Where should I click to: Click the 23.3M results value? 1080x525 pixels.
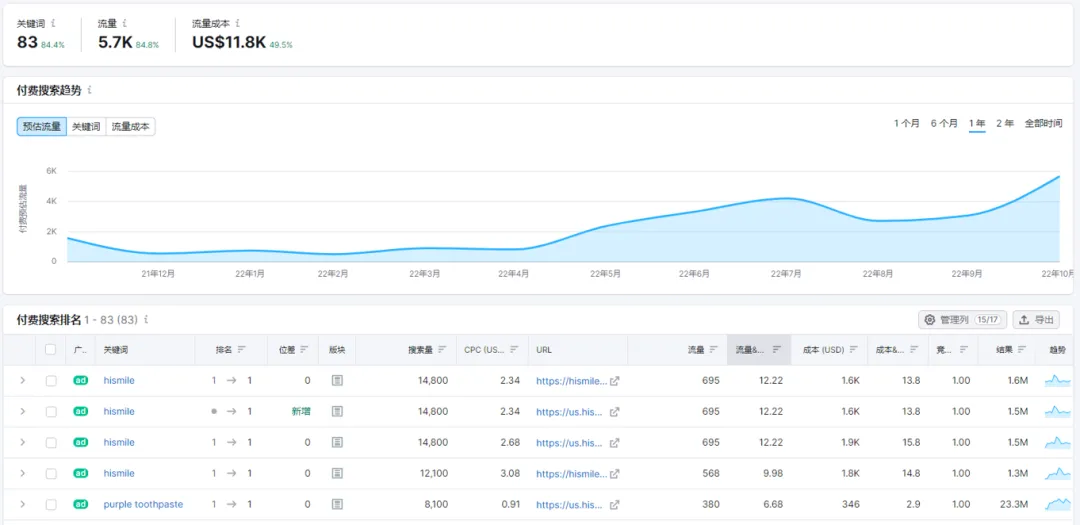1015,504
